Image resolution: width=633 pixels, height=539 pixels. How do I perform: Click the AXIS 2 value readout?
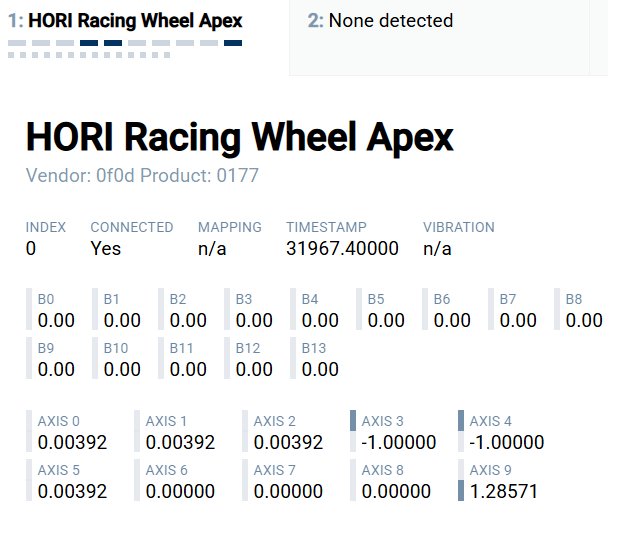[x=288, y=442]
